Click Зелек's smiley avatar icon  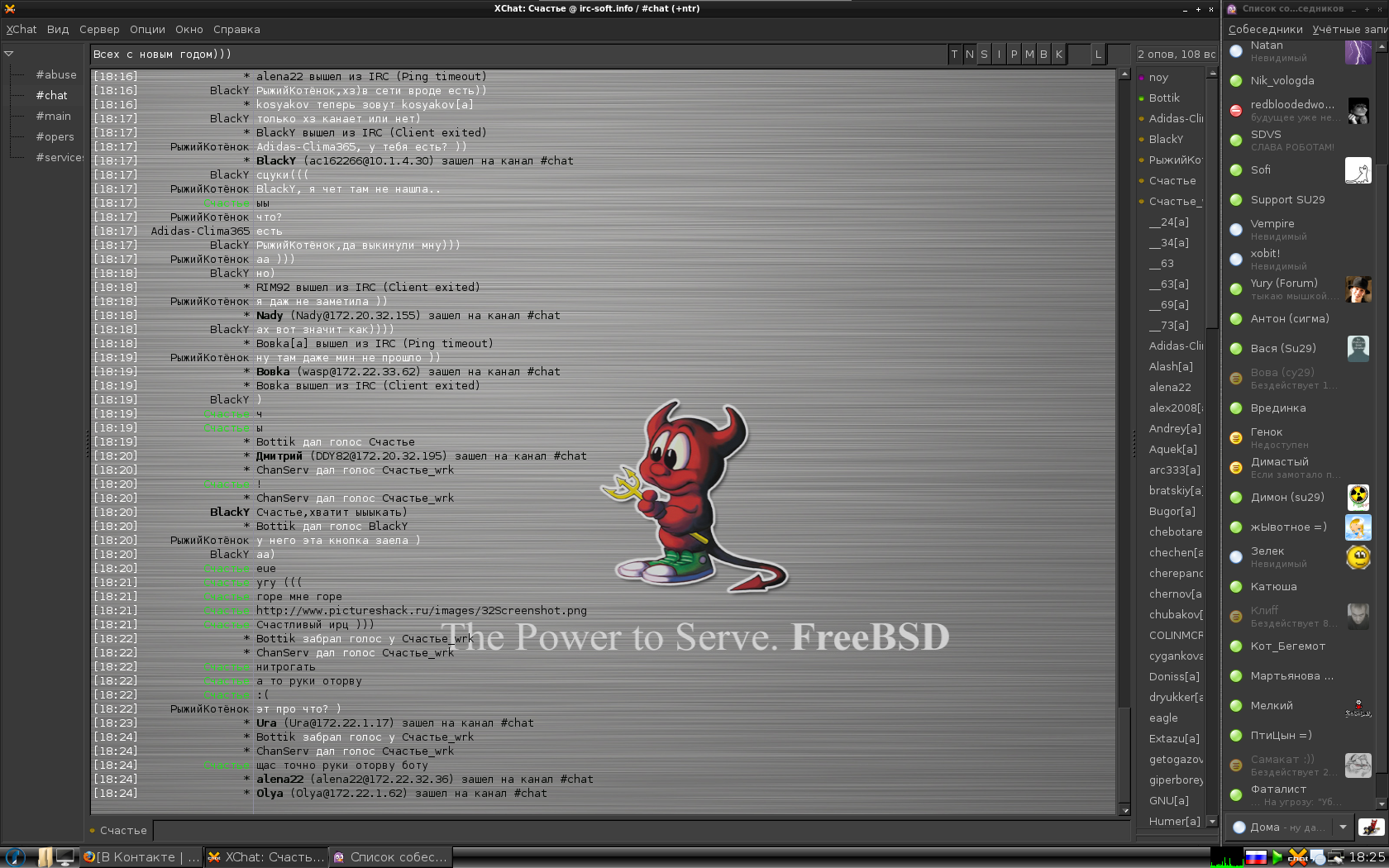1358,557
